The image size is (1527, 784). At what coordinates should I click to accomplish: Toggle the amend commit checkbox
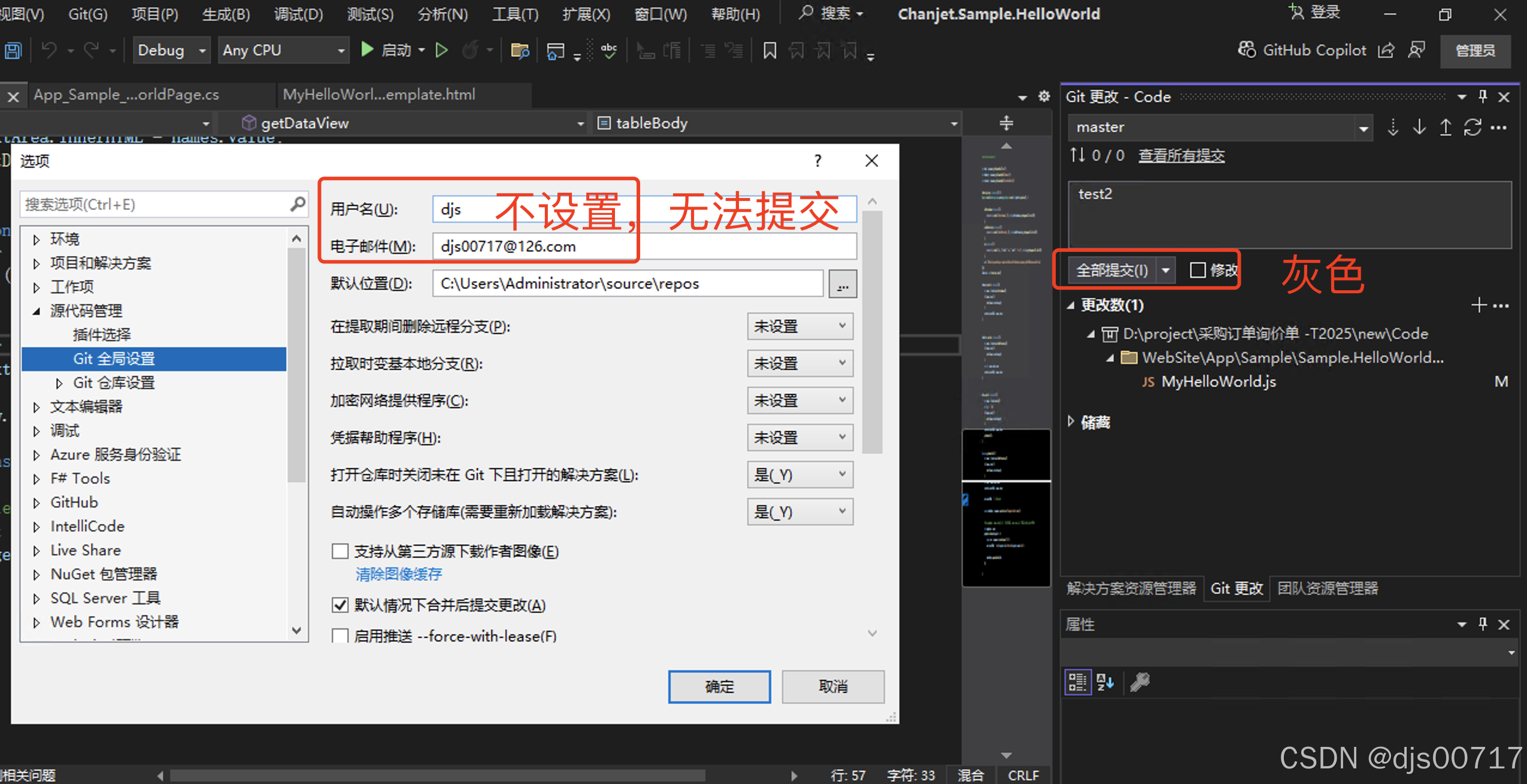pos(1198,270)
